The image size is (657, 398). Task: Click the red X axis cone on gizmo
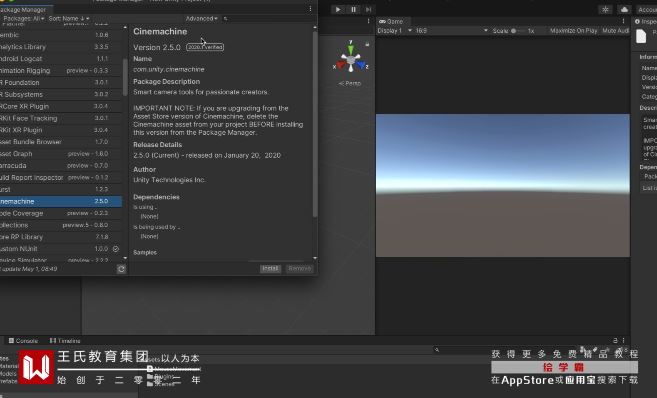click(340, 65)
